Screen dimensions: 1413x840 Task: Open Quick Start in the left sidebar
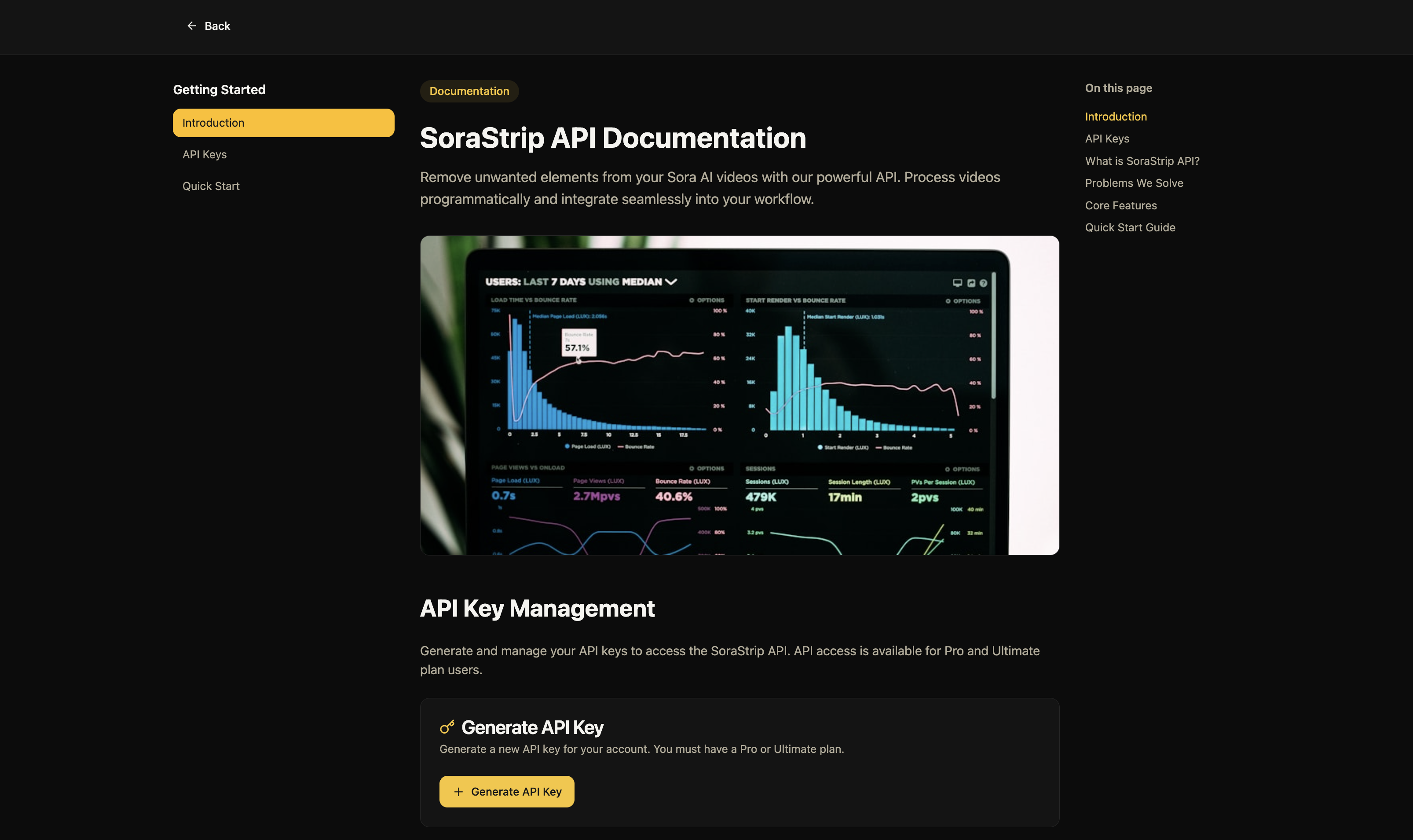[x=211, y=186]
